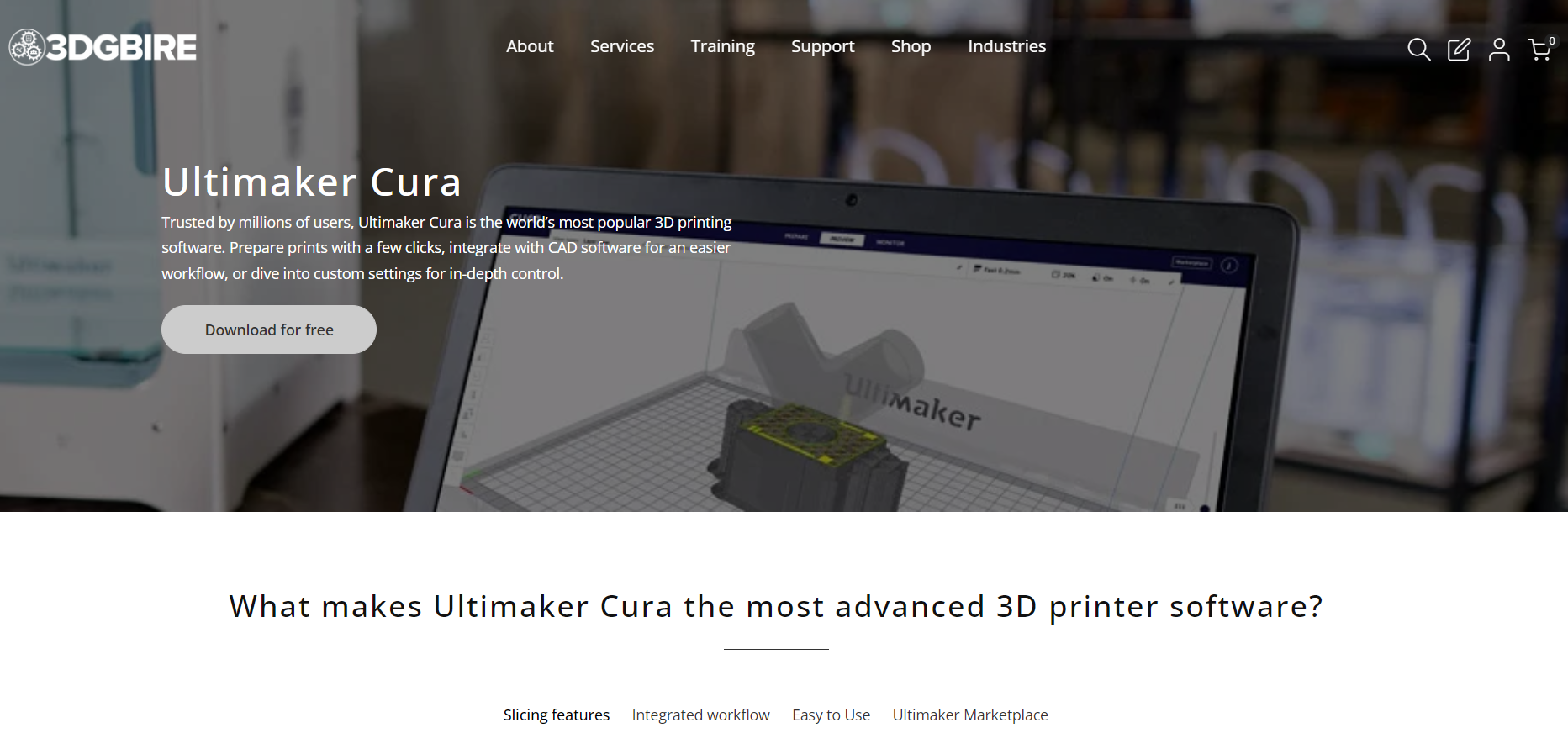
Task: Open the shopping cart icon
Action: click(1541, 49)
